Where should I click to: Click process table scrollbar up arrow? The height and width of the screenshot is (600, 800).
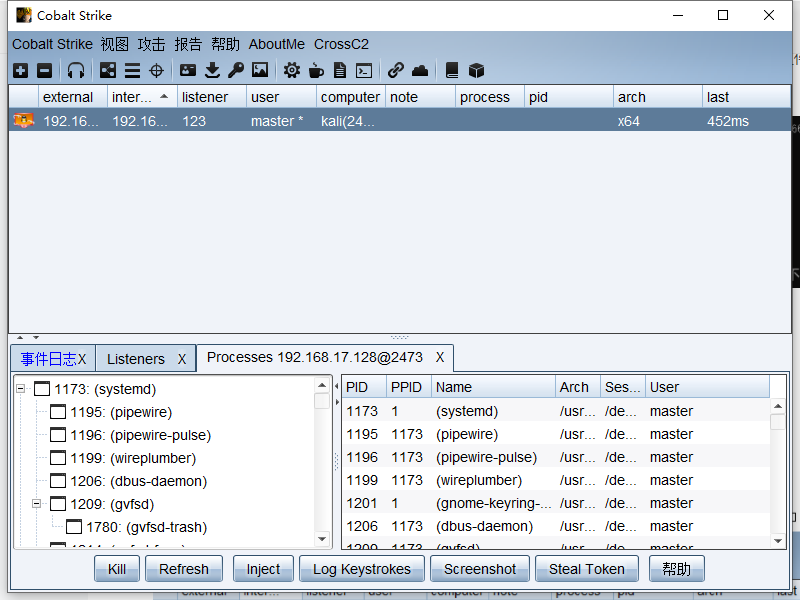[x=778, y=406]
